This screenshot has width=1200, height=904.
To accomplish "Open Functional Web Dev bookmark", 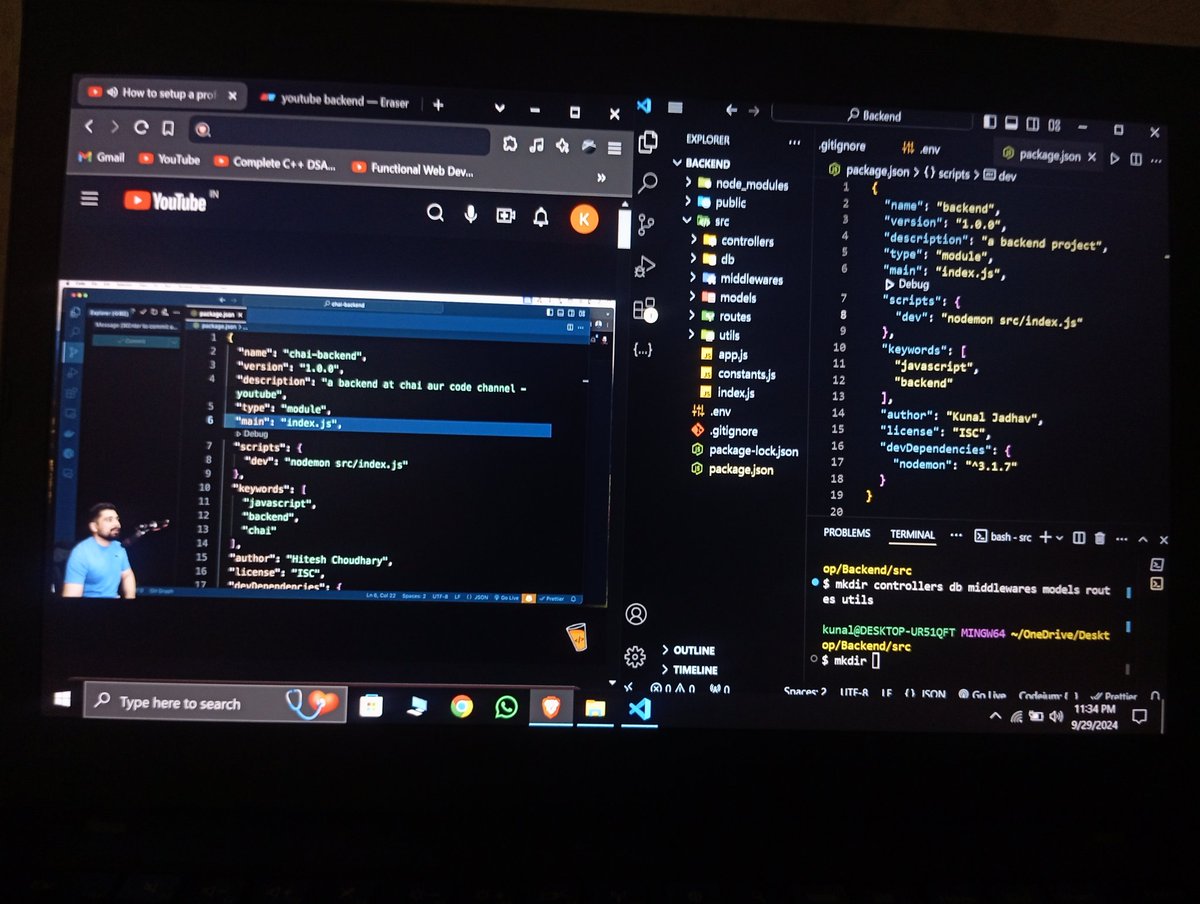I will 412,169.
